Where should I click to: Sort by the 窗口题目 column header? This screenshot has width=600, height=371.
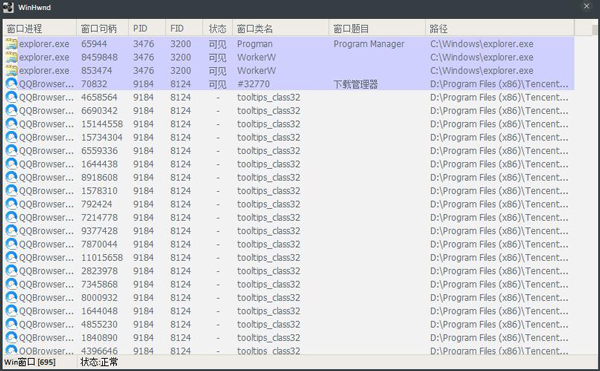377,28
